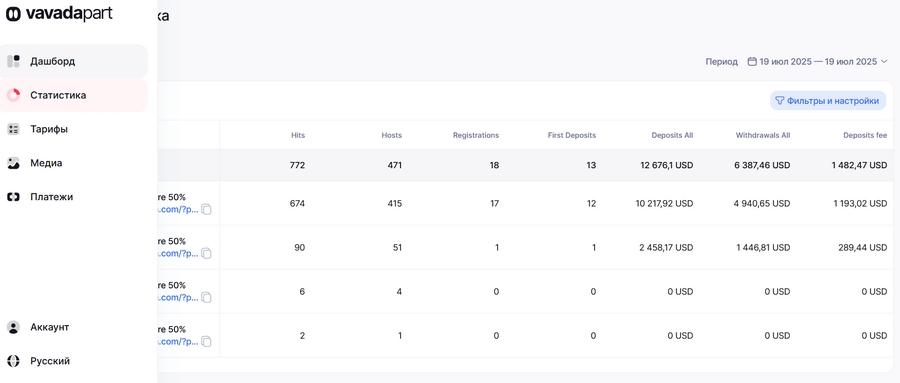Select the hosts value 51
The width and height of the screenshot is (900, 383).
pyautogui.click(x=397, y=247)
